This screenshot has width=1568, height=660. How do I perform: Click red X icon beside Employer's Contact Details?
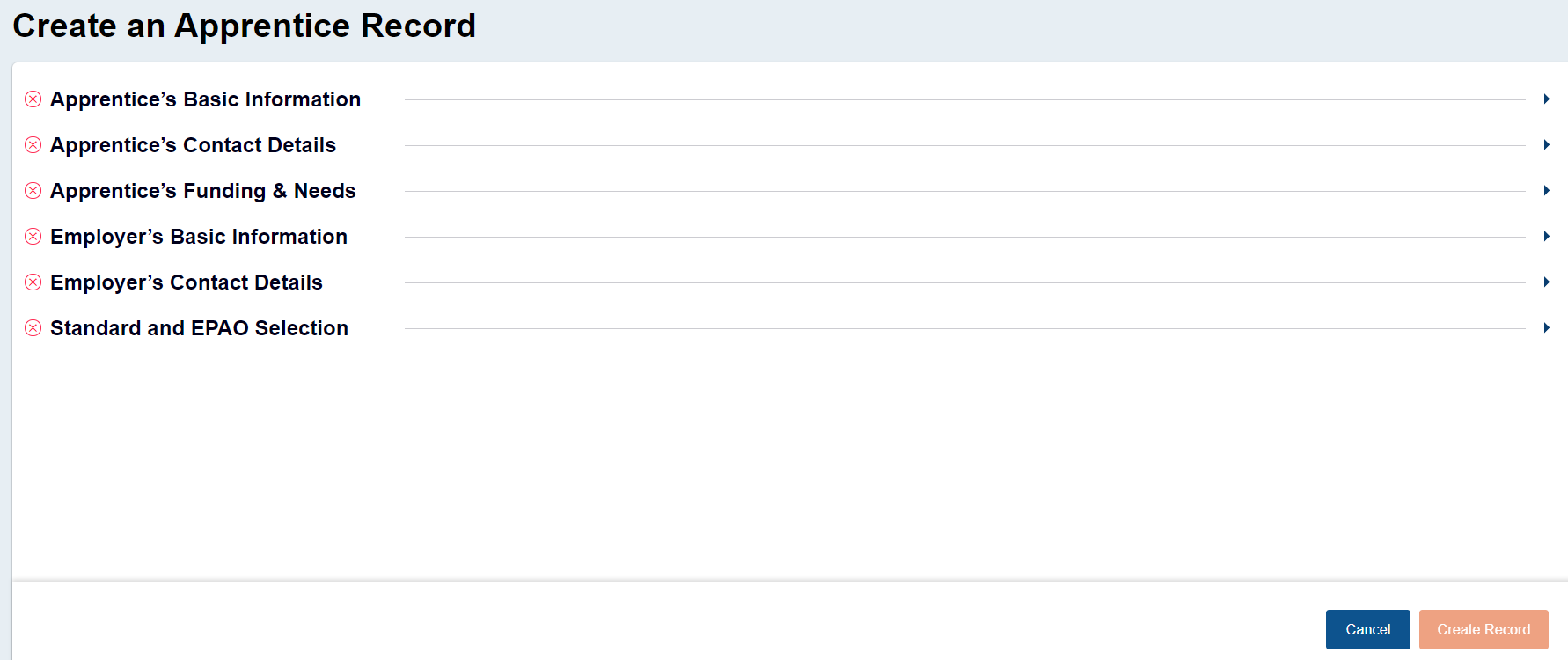click(x=33, y=282)
